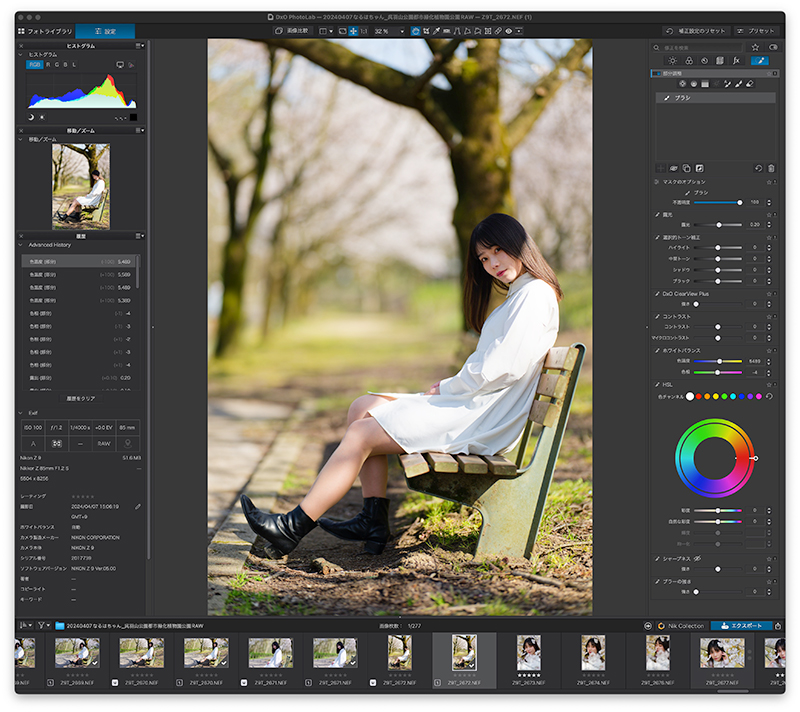This screenshot has height=712, width=800.
Task: Open the Light corrections tab (sun icon)
Action: (x=672, y=61)
